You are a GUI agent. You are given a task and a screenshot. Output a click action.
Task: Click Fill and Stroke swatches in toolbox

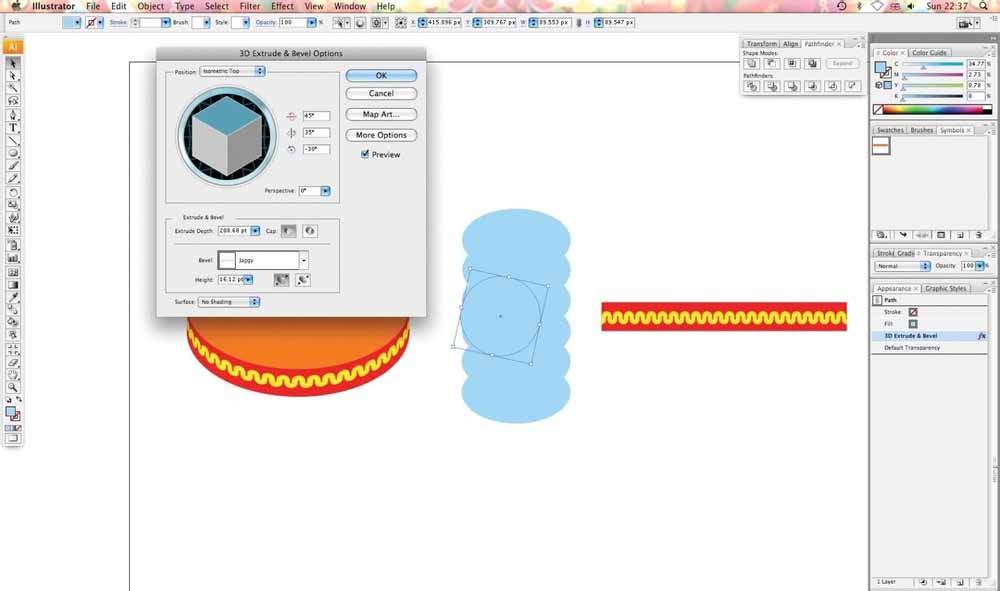(x=13, y=414)
